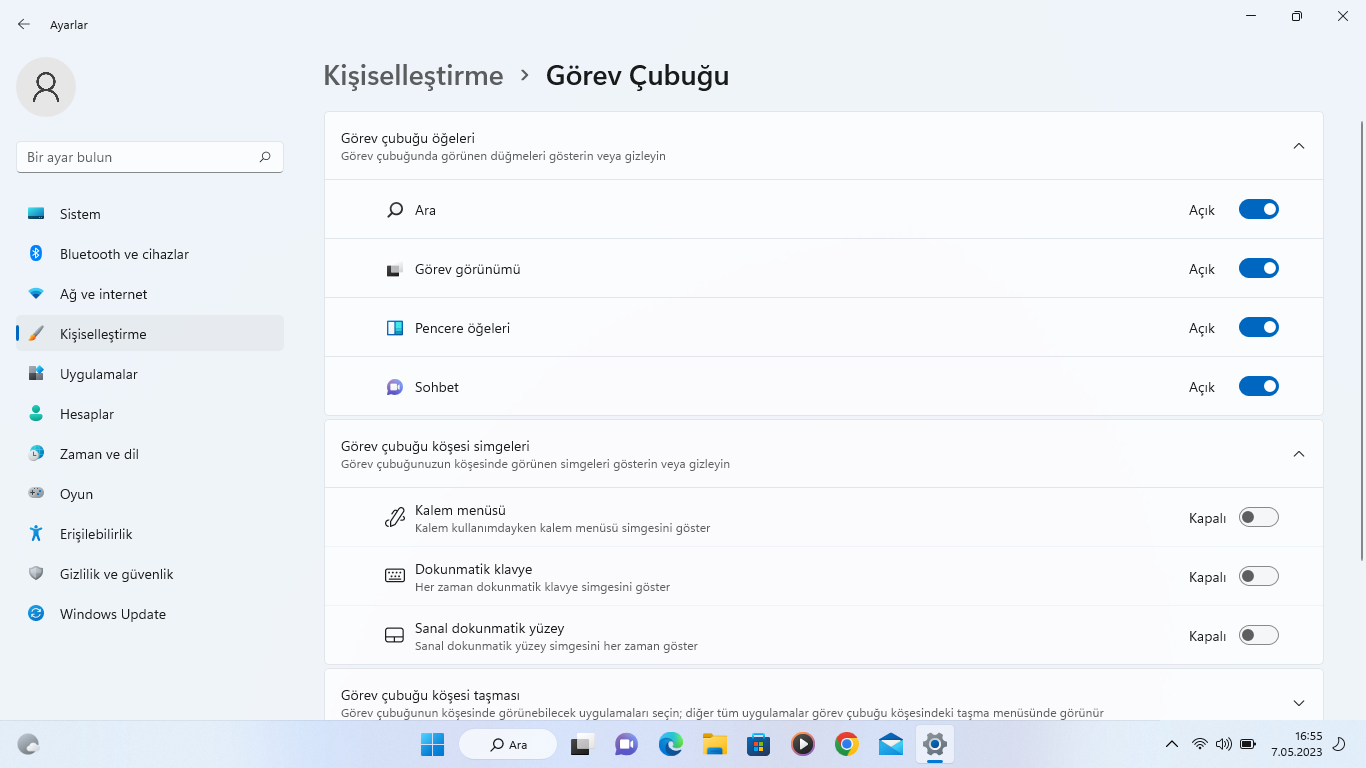1366x768 pixels.
Task: Open Sistem settings category
Action: pos(150,214)
